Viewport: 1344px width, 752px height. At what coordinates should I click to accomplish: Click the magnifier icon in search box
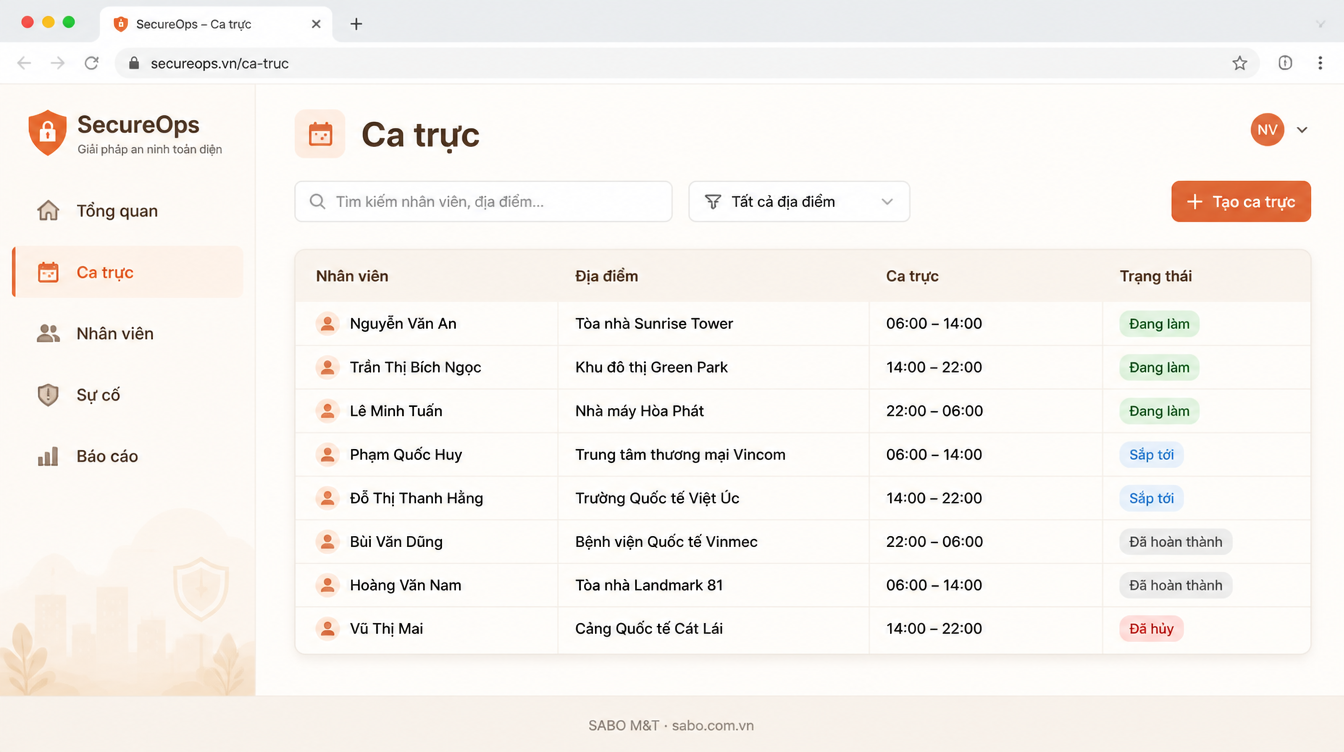(x=317, y=202)
